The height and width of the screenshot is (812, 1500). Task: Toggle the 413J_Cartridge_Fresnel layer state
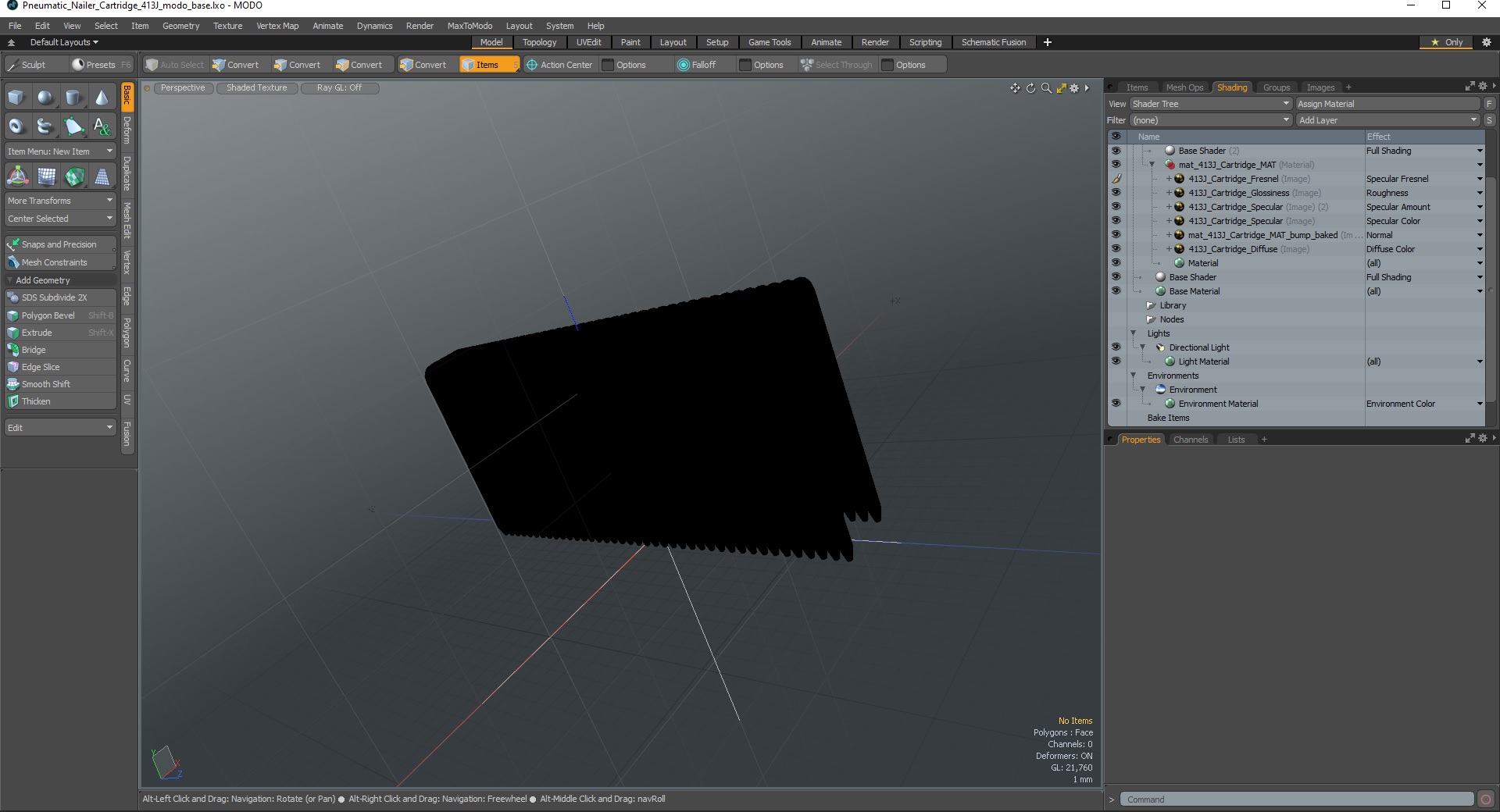(1116, 179)
